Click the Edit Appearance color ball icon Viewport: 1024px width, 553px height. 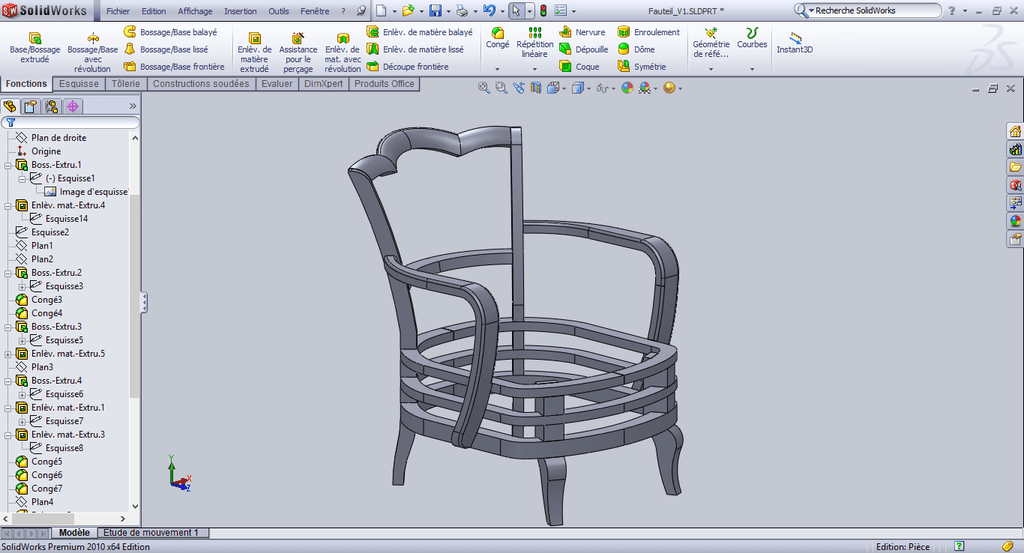[x=627, y=88]
